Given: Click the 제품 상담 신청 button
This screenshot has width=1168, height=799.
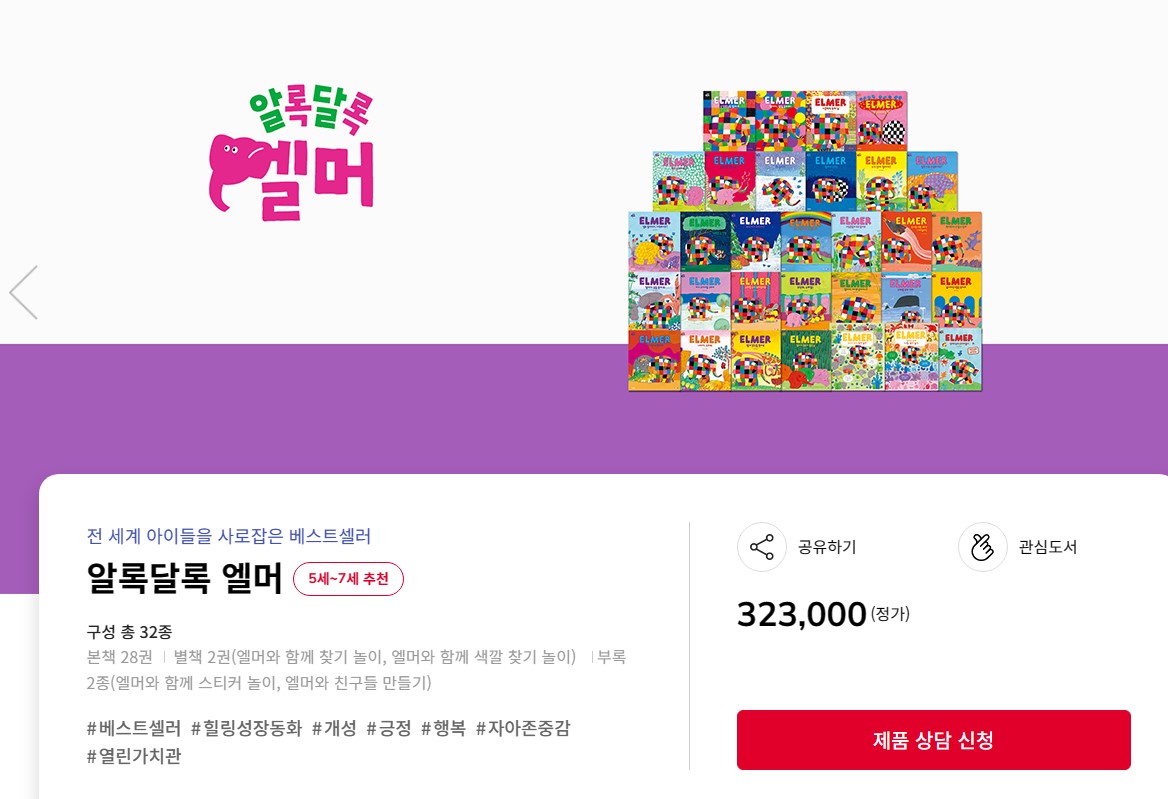Looking at the screenshot, I should pos(933,739).
